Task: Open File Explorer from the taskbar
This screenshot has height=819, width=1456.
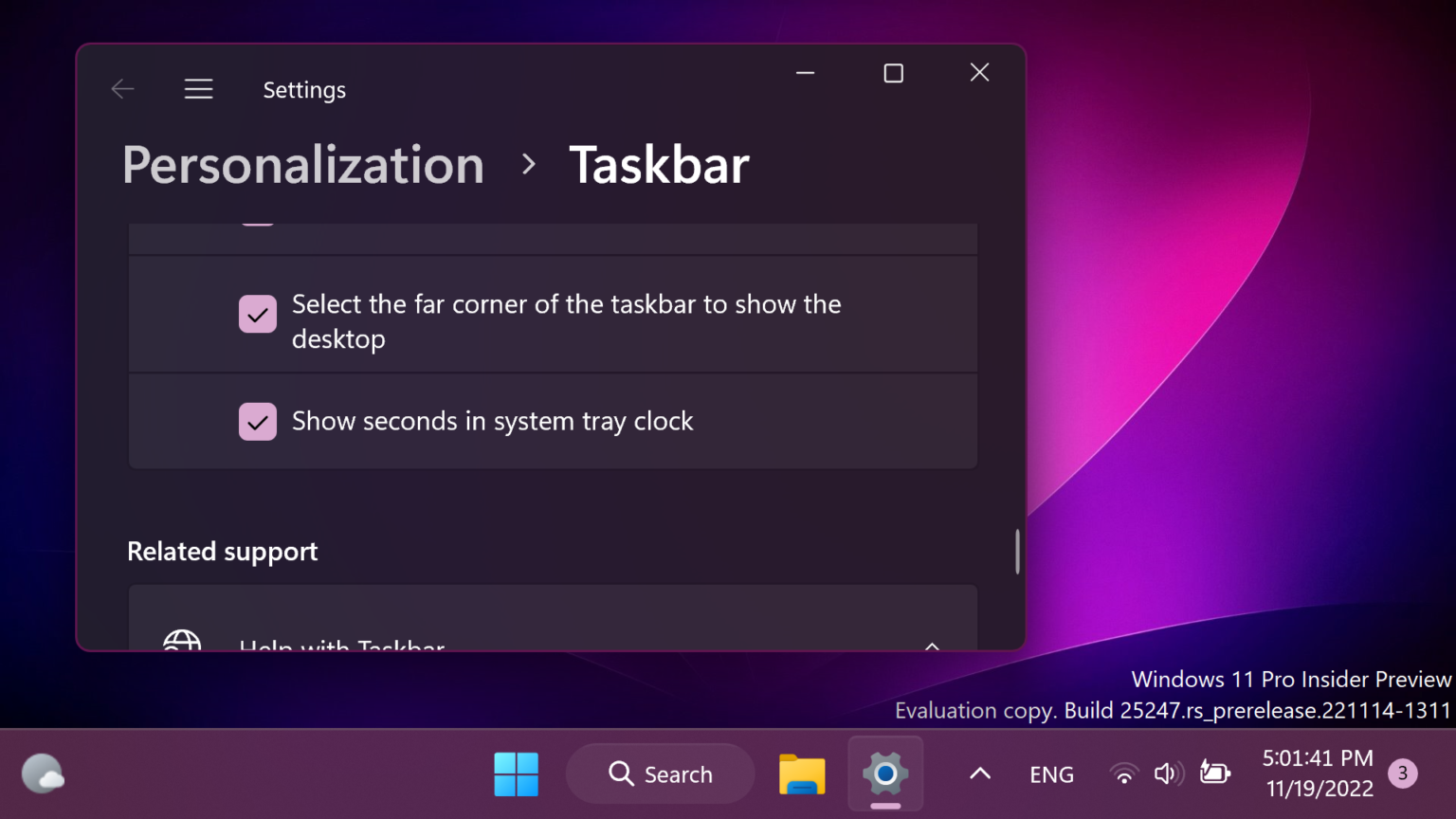Action: pos(801,773)
